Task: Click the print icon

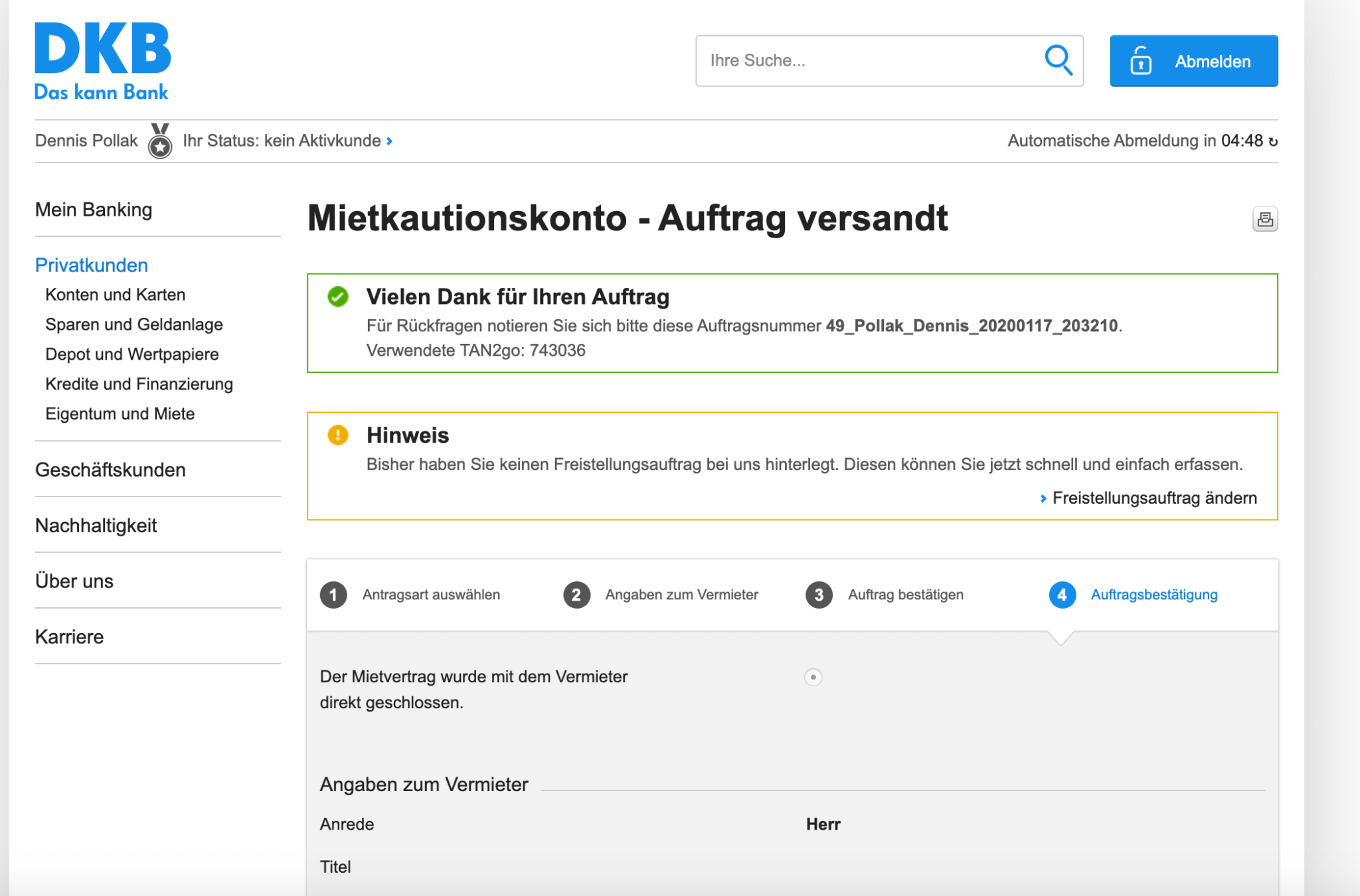Action: [x=1266, y=218]
